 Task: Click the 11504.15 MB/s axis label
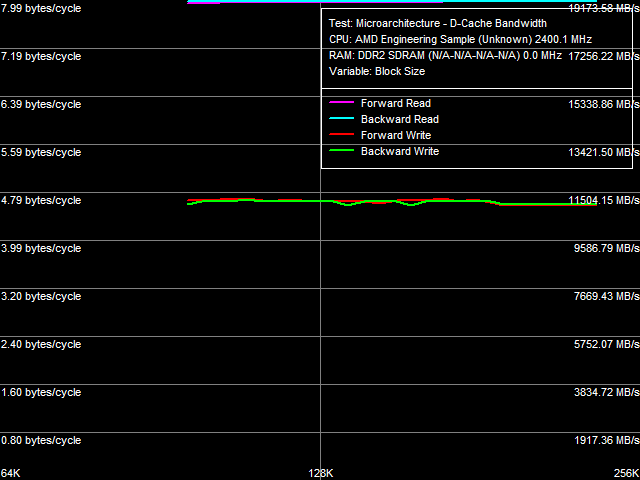[x=603, y=200]
